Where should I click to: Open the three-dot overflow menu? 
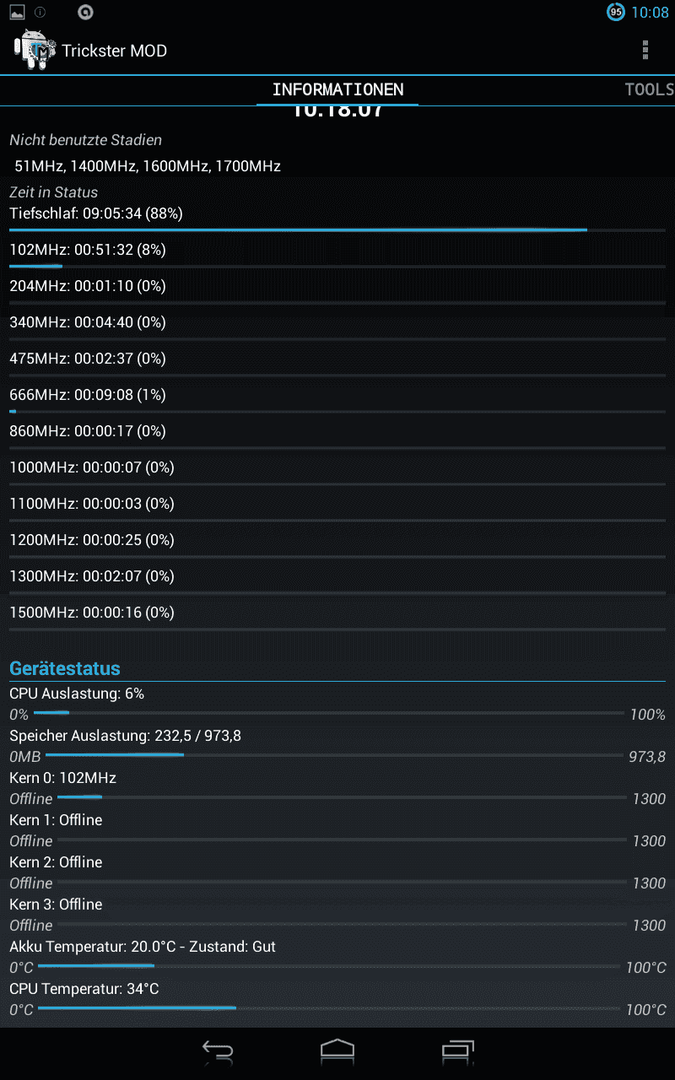pos(645,50)
